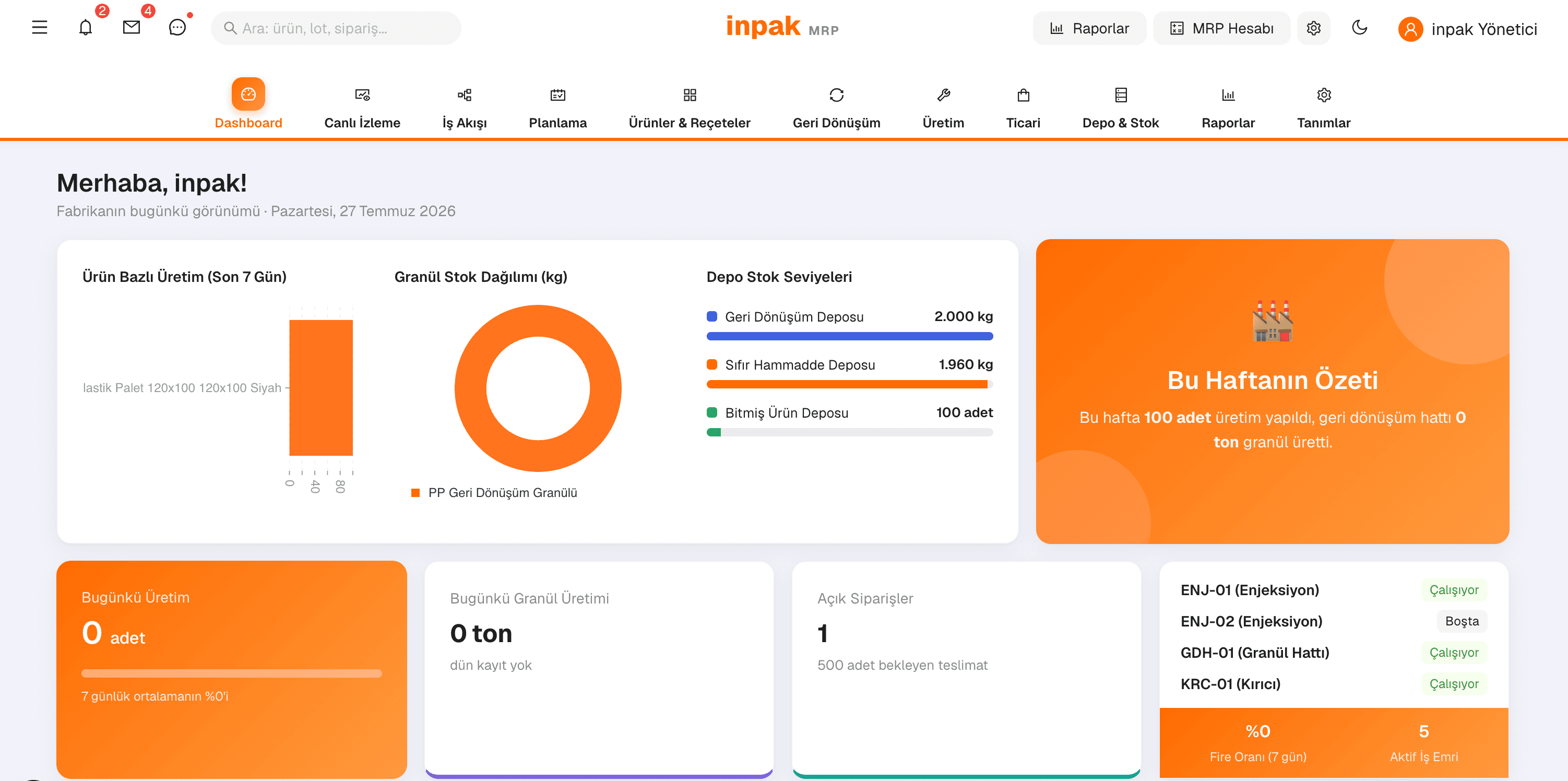Click Sıfır Hammadde Deposu orange progress bar
This screenshot has width=1568, height=781.
850,384
